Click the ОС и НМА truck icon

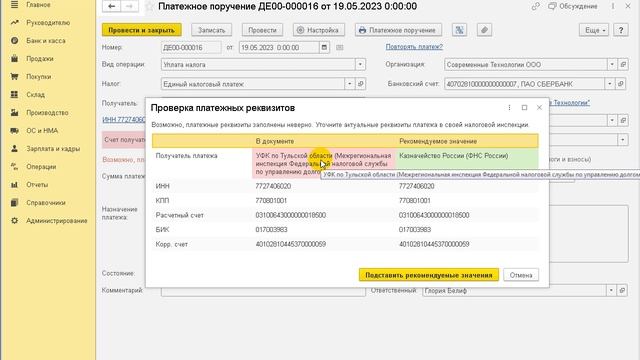14,131
